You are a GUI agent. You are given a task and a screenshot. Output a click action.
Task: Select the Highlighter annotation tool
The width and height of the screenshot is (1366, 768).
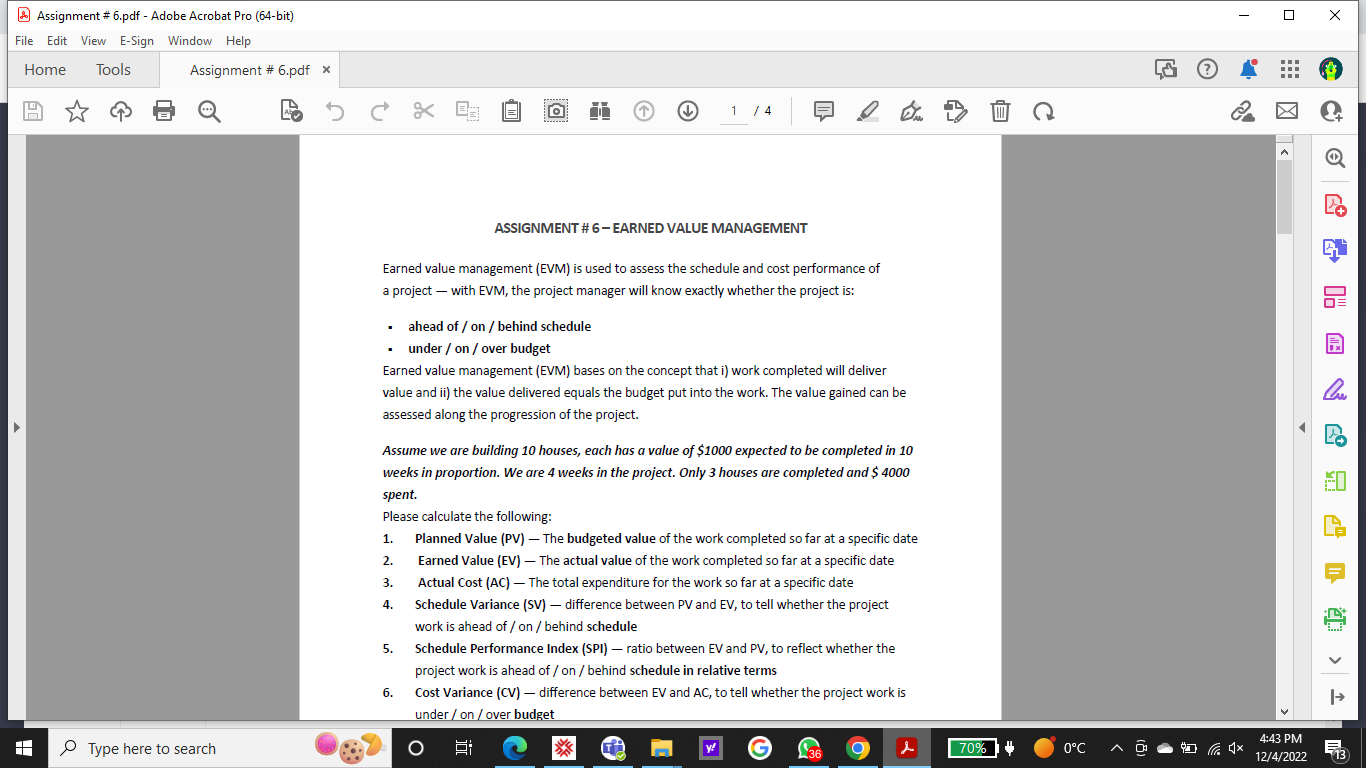(867, 111)
